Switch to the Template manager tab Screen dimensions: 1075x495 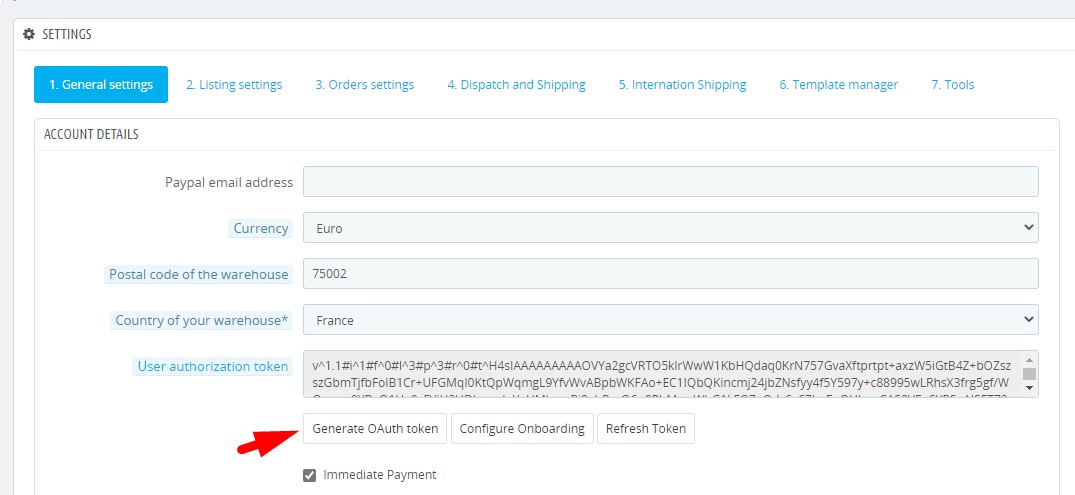tap(838, 85)
